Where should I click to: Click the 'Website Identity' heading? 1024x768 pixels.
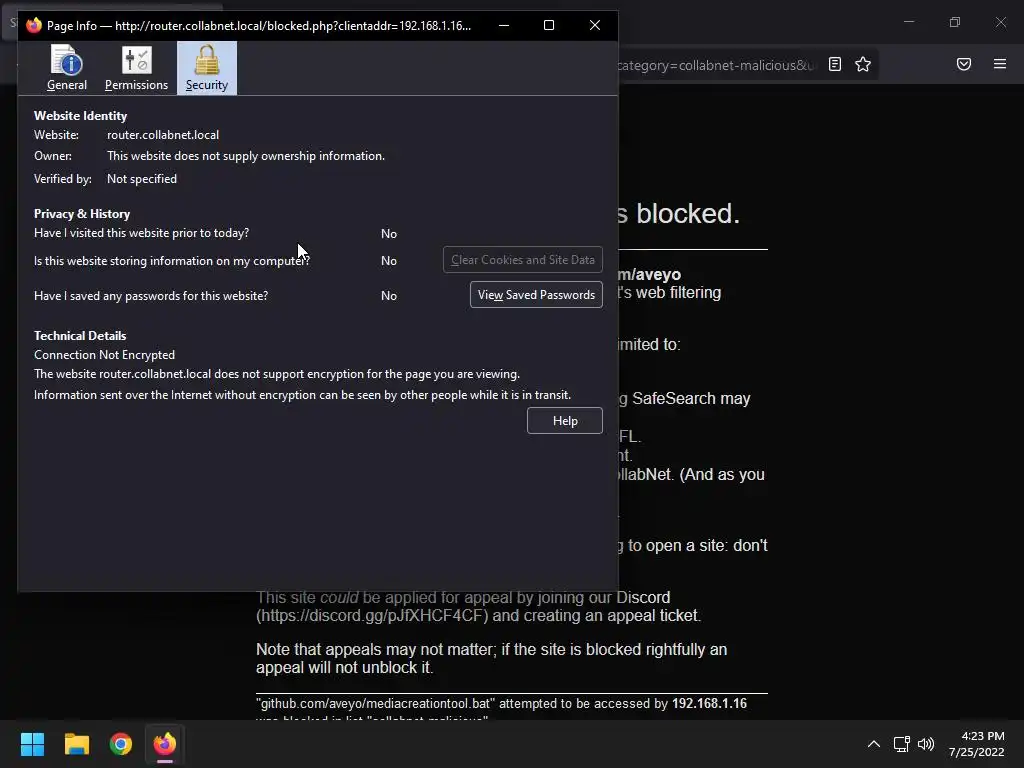point(80,116)
